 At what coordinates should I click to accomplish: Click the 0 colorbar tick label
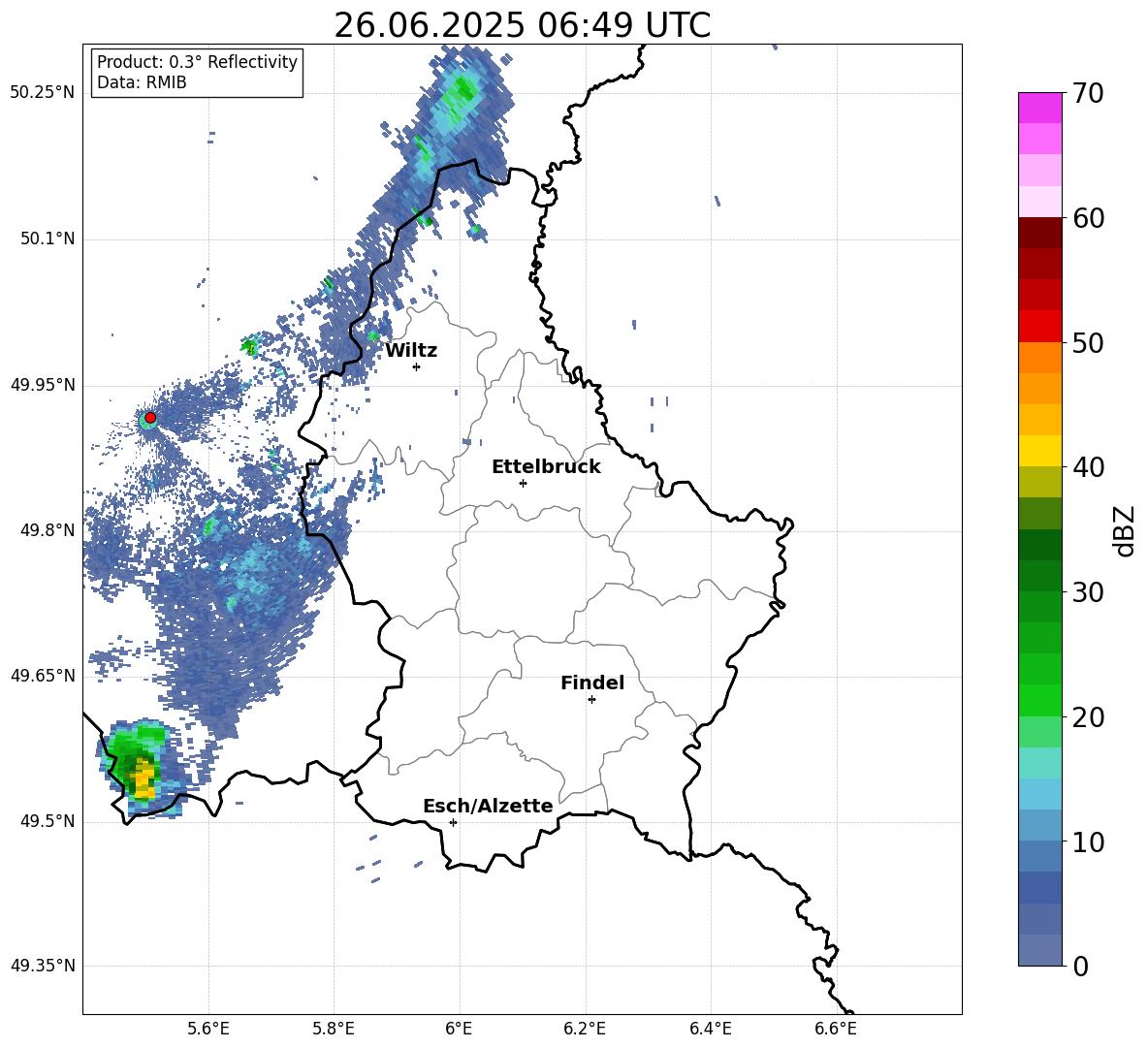click(1080, 966)
